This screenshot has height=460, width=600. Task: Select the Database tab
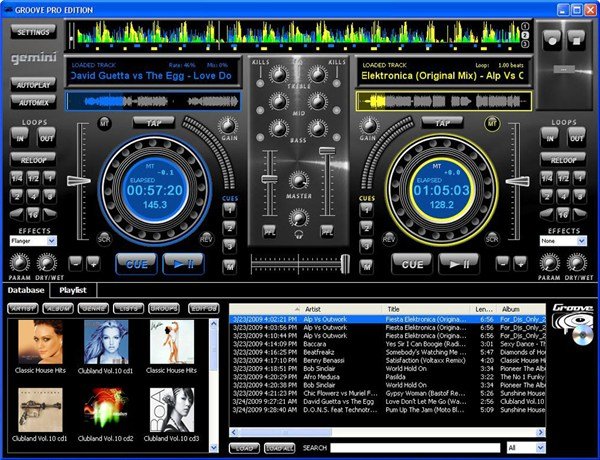(x=26, y=290)
